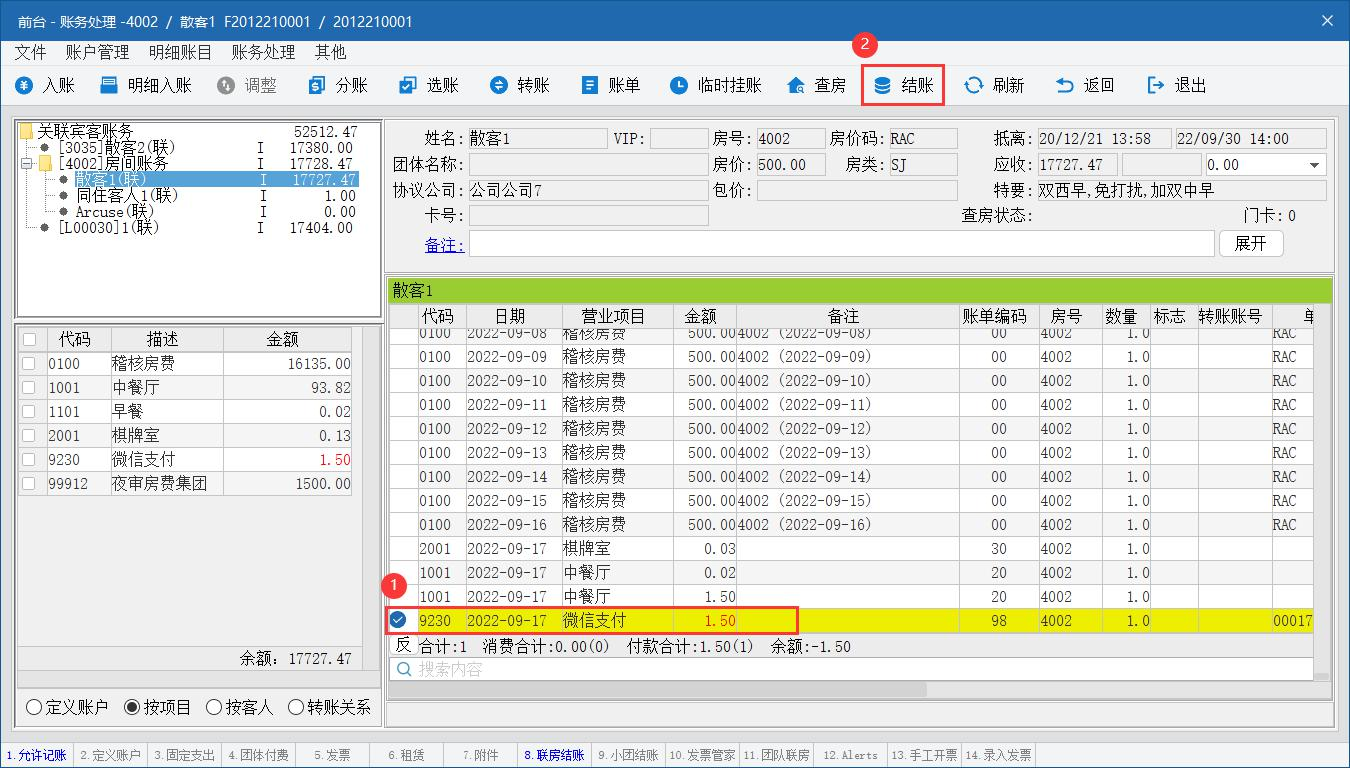Click the 选账 toolbar icon
Screen dimensions: 1350x768
tap(407, 86)
